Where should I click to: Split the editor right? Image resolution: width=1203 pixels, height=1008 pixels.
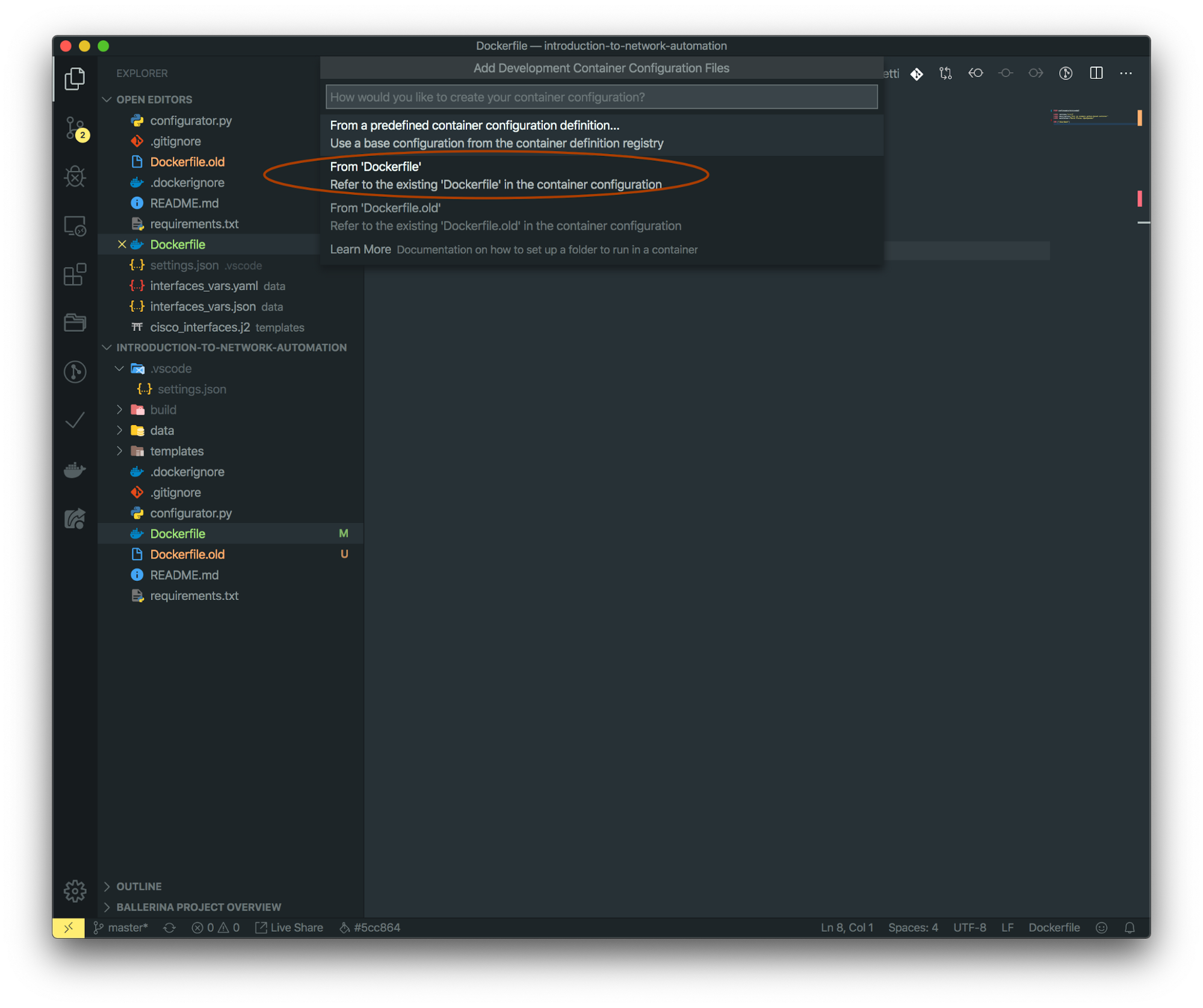coord(1096,73)
